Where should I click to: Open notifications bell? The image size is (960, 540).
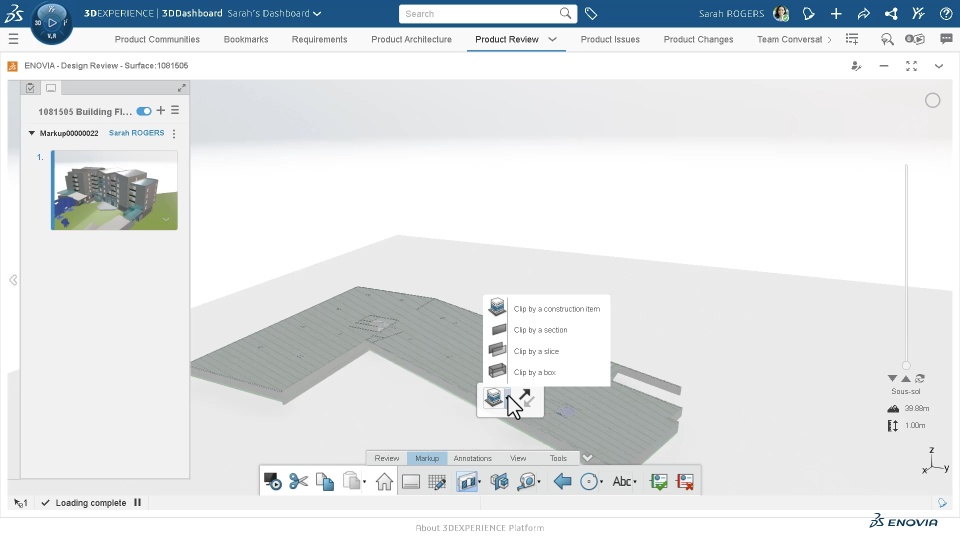tap(808, 13)
